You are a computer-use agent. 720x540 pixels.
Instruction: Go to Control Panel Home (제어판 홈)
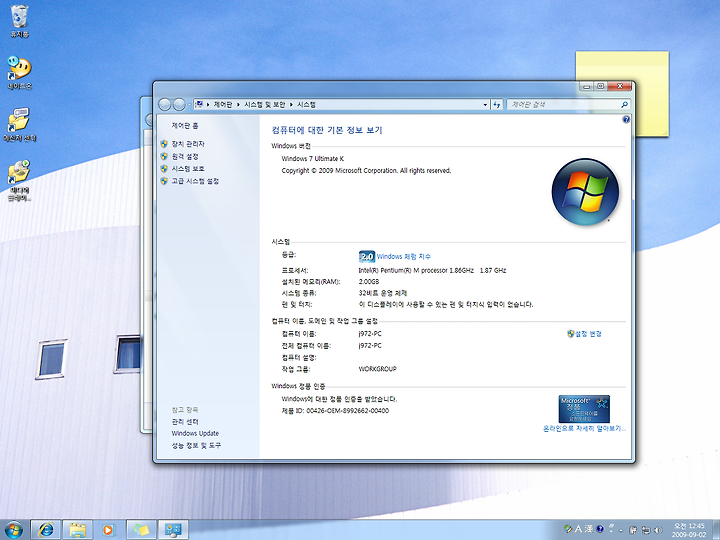tap(185, 125)
